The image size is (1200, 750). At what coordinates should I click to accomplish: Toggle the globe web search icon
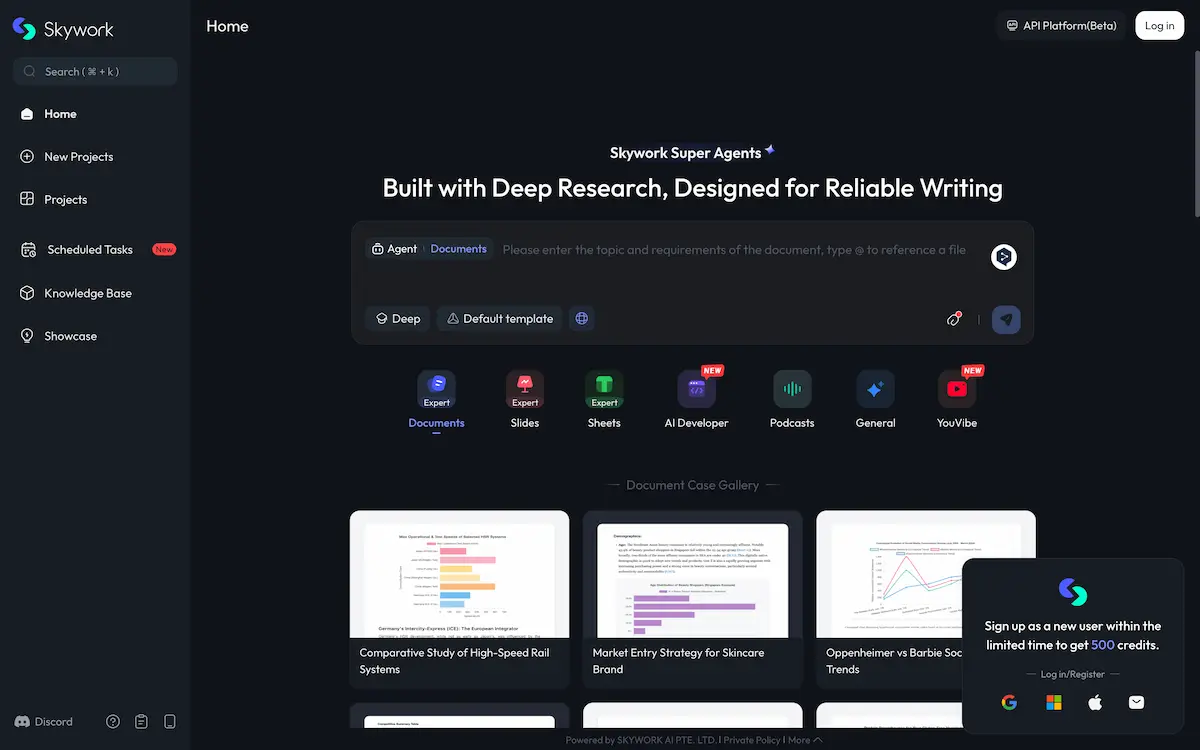(582, 319)
